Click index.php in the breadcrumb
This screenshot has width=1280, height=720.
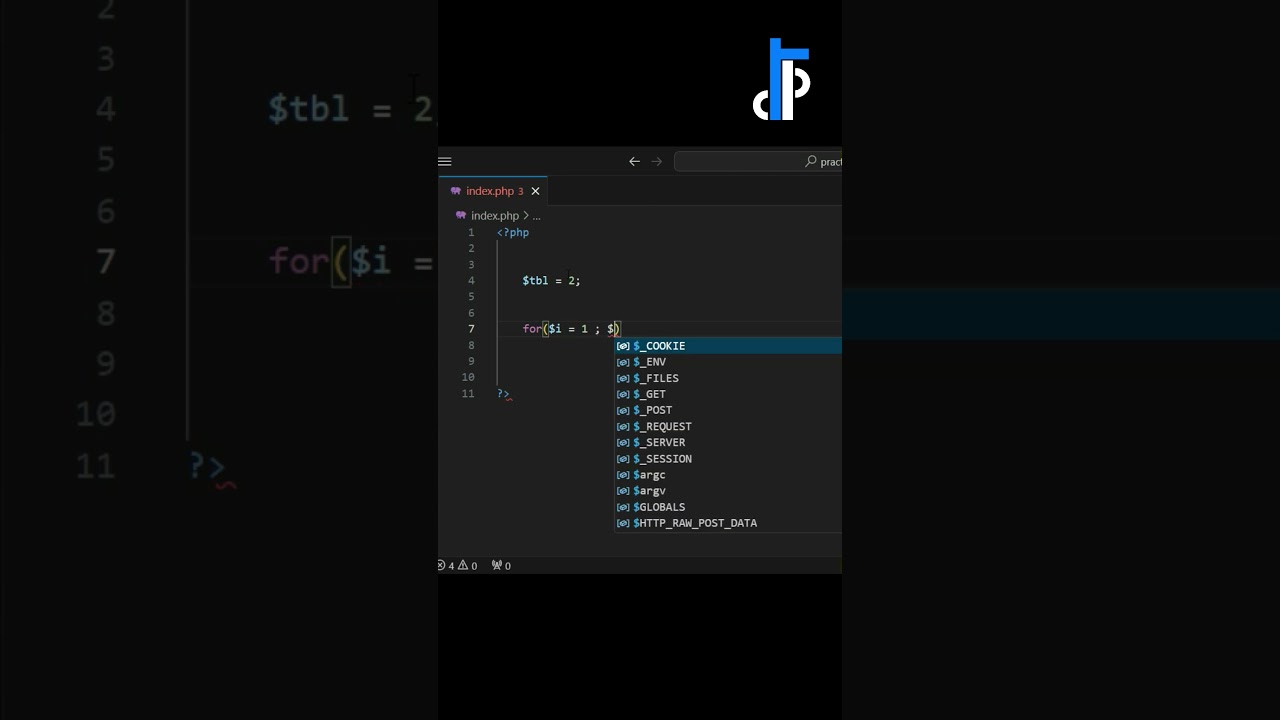coord(495,215)
